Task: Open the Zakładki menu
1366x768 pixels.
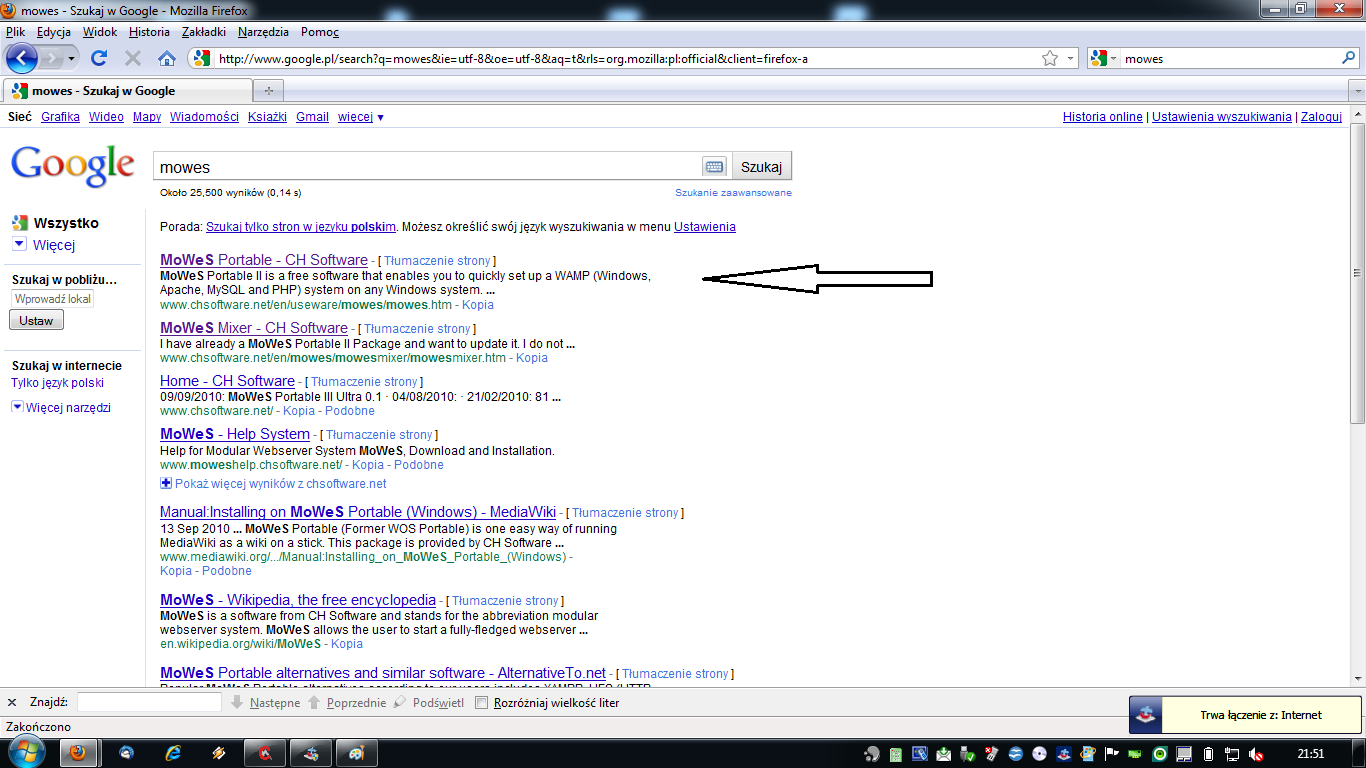Action: pyautogui.click(x=204, y=32)
